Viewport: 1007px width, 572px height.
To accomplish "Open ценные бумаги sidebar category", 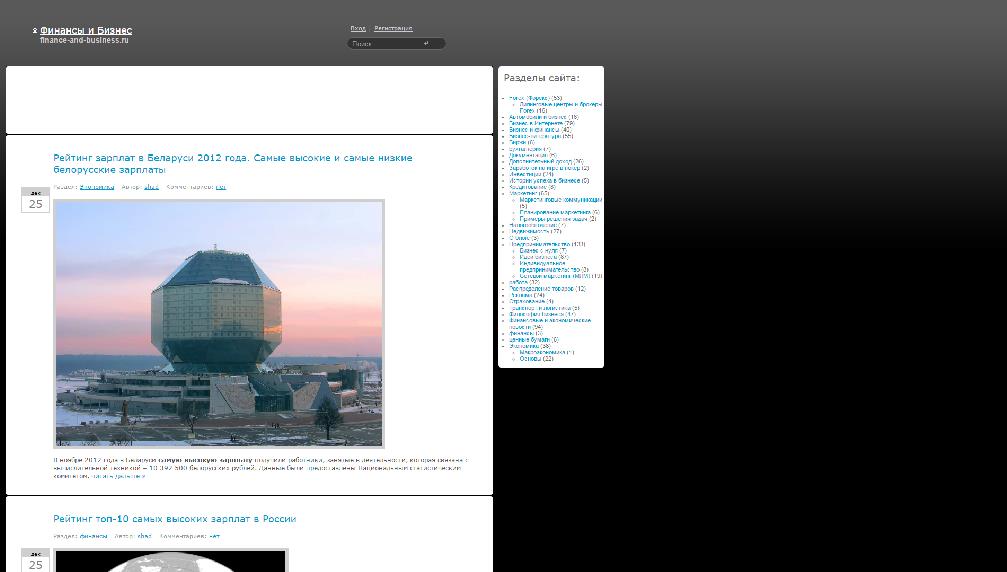I will point(530,340).
